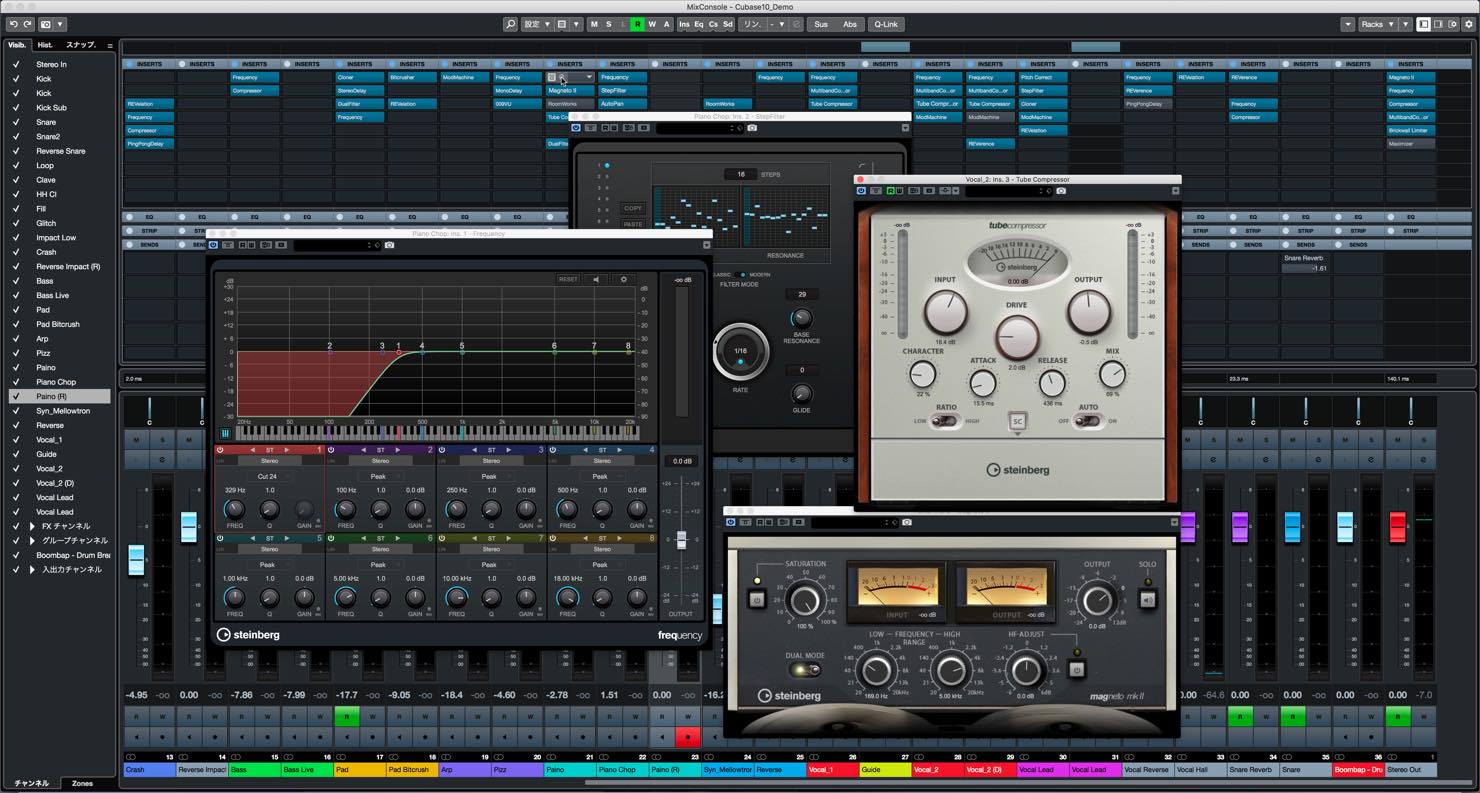Uncheck visibility of Kick Sub channel
Viewport: 1480px width, 793px height.
click(x=16, y=108)
